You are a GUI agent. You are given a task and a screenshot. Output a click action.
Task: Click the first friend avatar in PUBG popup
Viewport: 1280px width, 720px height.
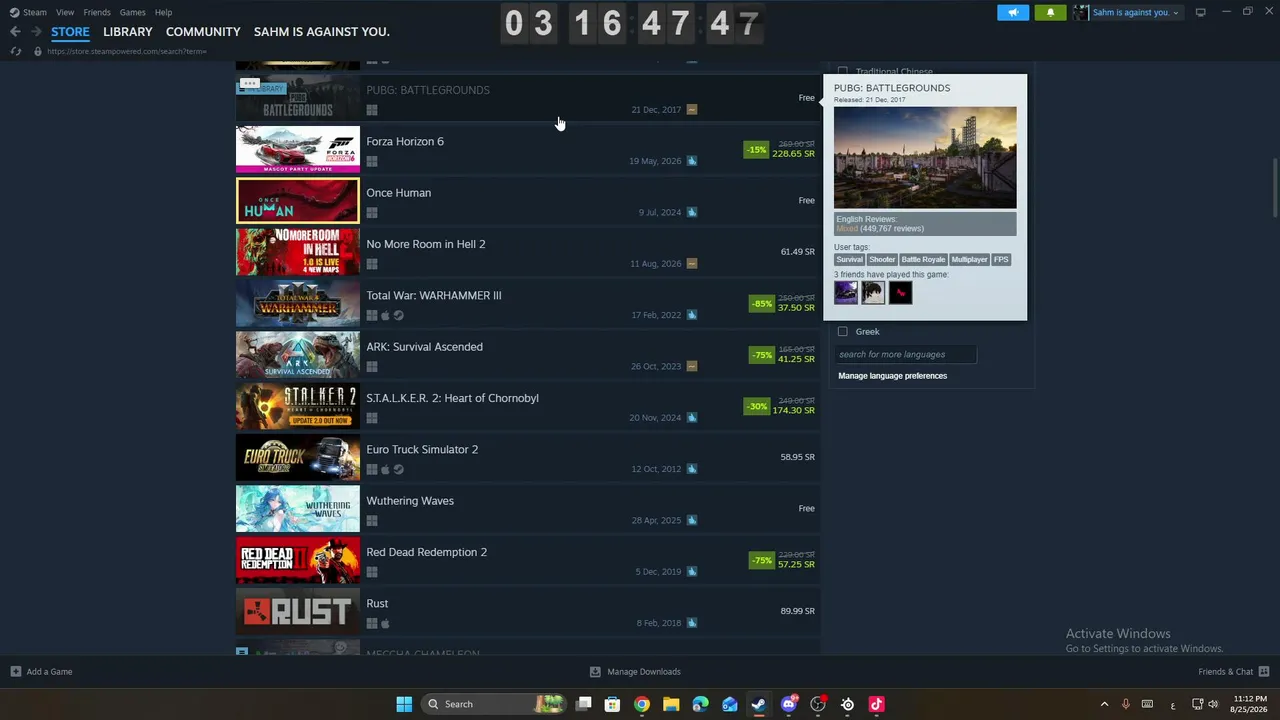point(846,292)
